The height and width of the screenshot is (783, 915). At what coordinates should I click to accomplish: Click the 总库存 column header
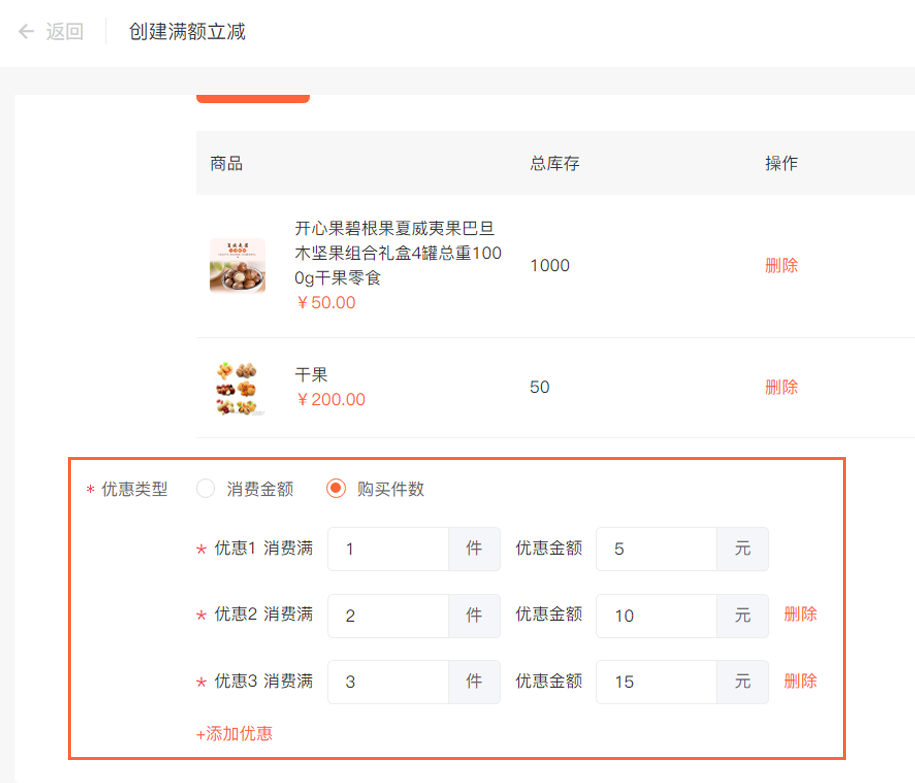pyautogui.click(x=555, y=163)
